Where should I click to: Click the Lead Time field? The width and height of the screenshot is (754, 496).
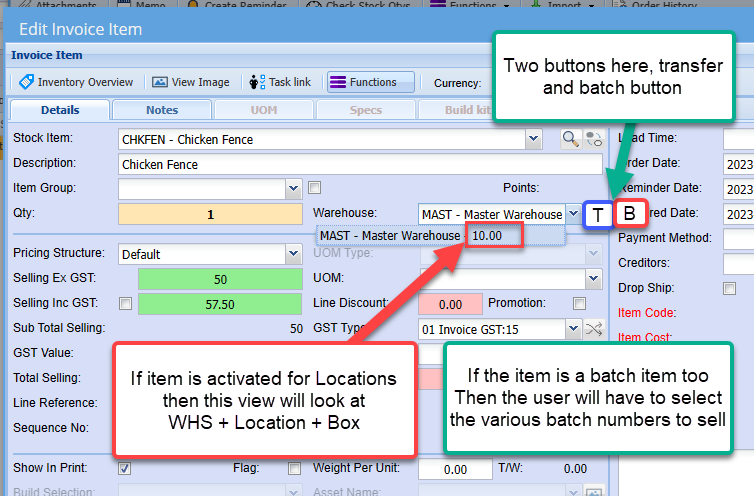[739, 139]
